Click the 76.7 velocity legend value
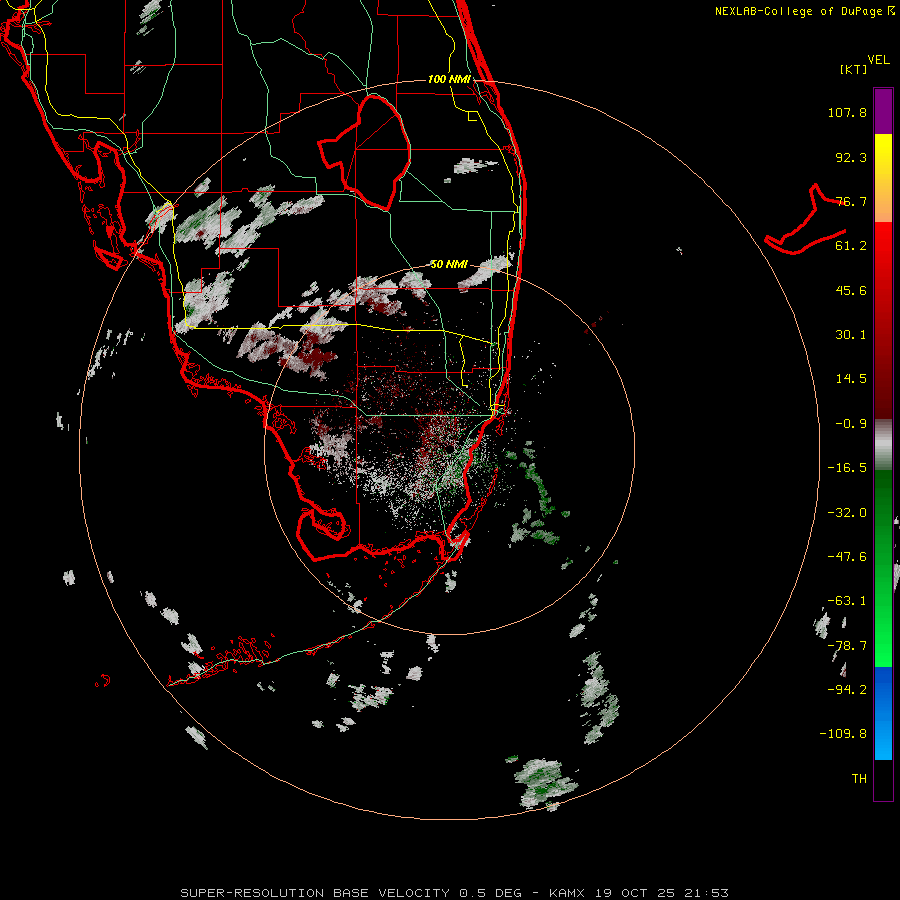900x900 pixels. coord(851,201)
